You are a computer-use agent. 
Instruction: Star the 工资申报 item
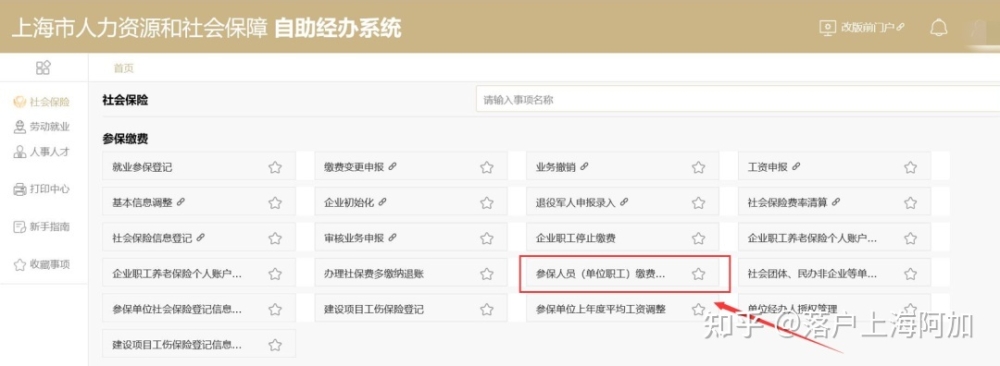910,168
